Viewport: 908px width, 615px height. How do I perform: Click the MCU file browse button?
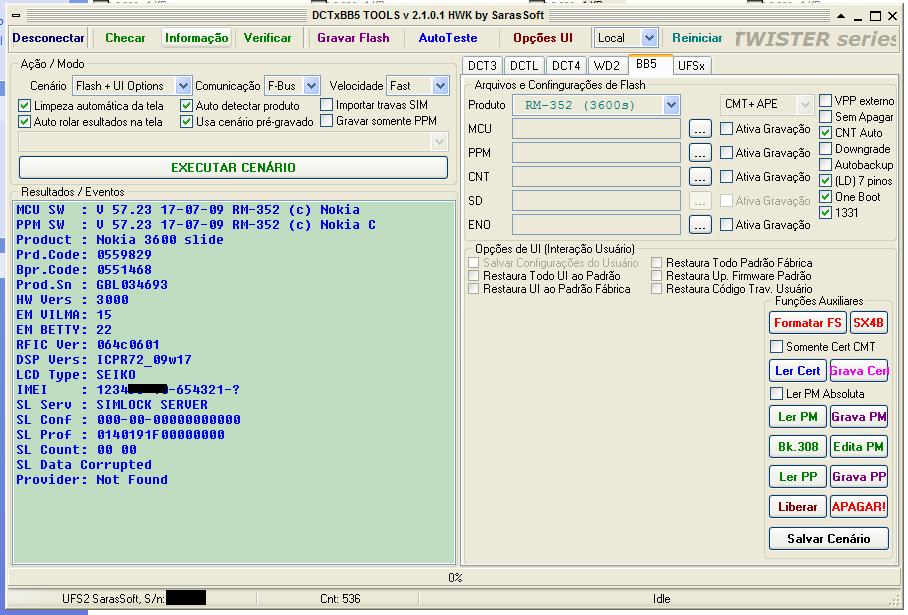700,129
